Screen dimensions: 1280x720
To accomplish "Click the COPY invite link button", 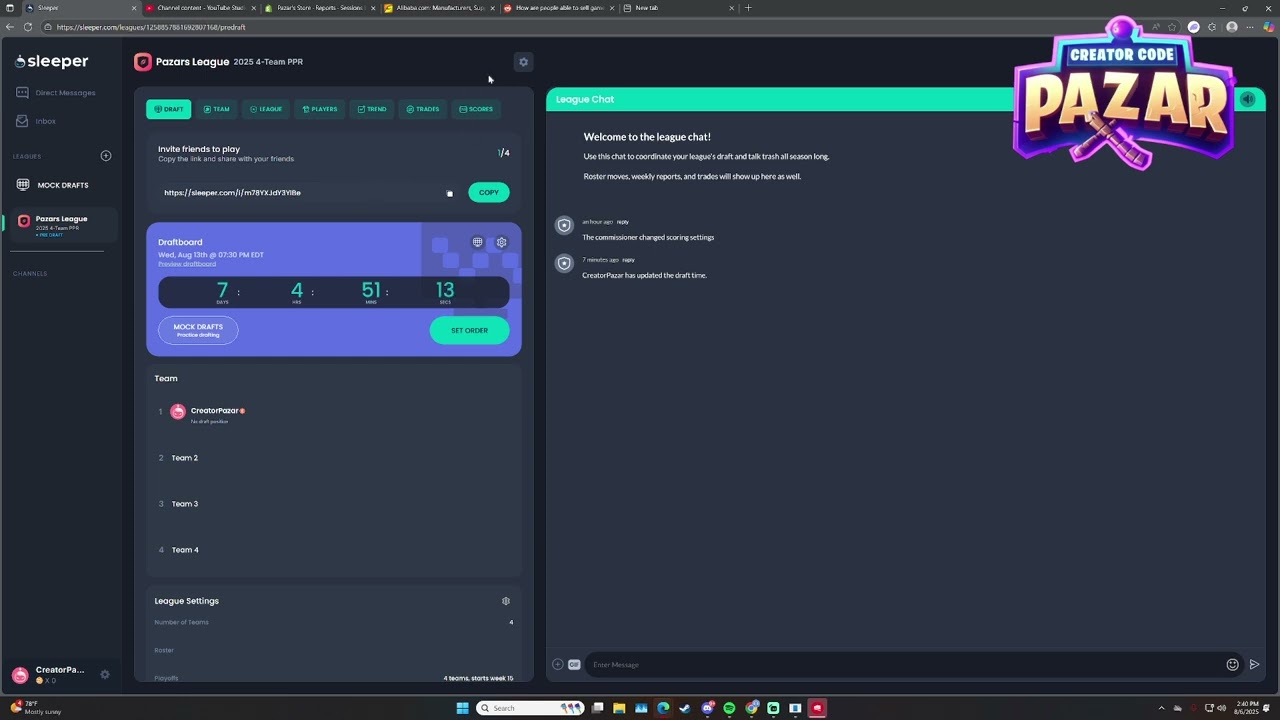I will [489, 193].
